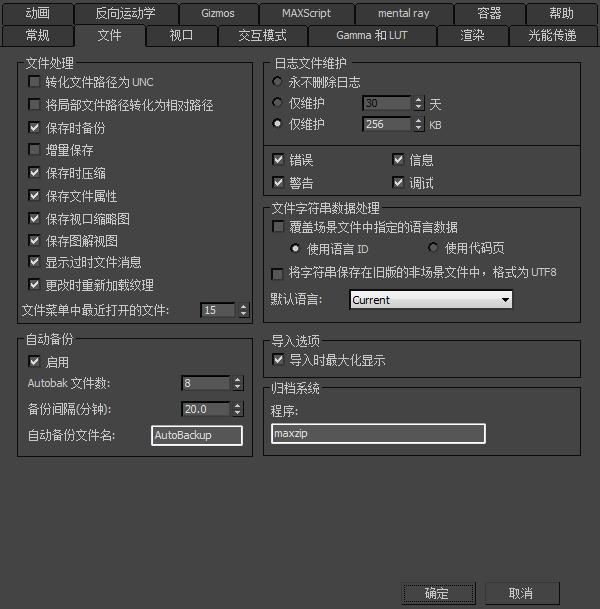Viewport: 600px width, 609px height.
Task: Toggle 保存视口缩略图 checkbox
Action: click(34, 218)
